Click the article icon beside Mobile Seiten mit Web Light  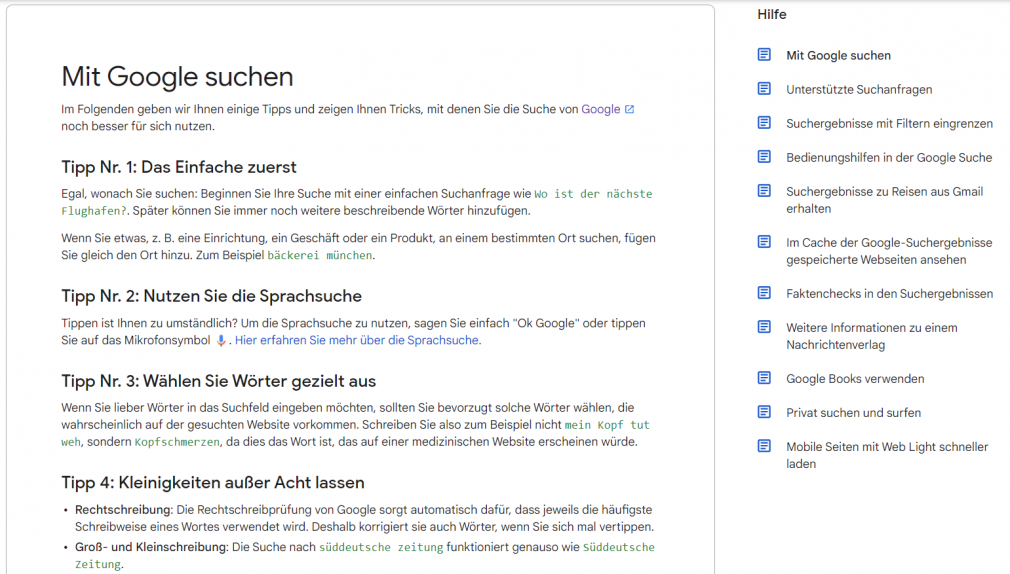[764, 446]
